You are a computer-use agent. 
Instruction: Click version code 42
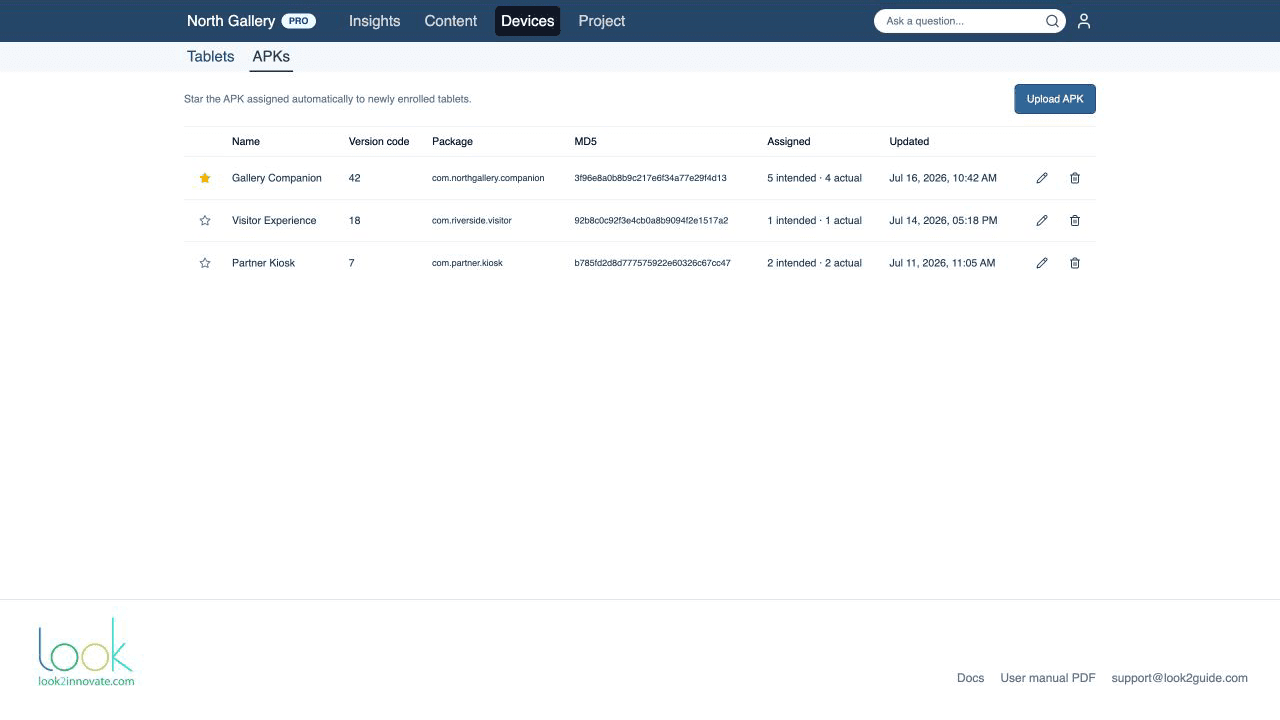[354, 178]
